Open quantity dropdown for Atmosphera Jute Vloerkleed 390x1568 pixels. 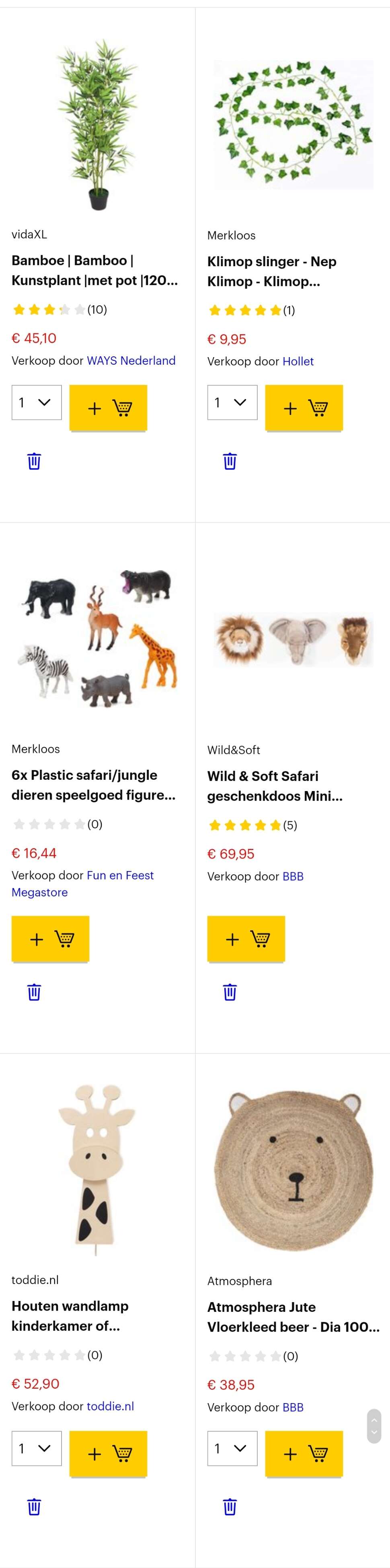(x=232, y=1448)
